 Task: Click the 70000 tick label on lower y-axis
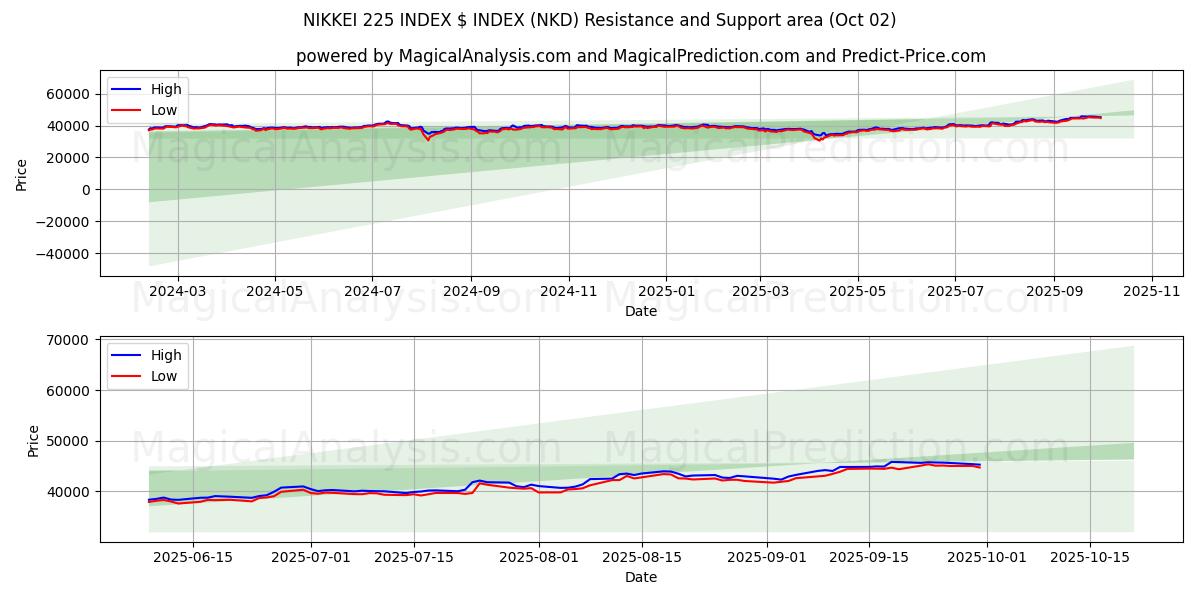coord(68,341)
